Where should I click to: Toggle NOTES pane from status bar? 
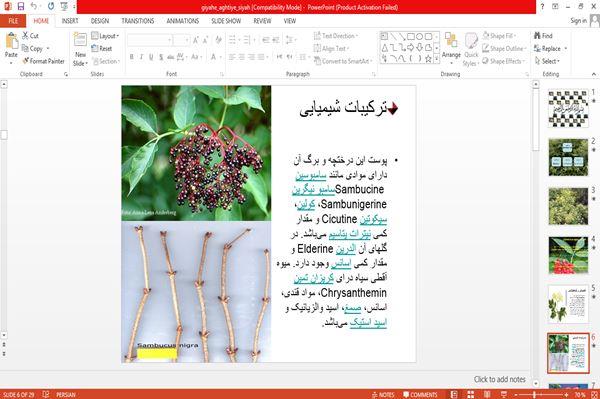[383, 395]
